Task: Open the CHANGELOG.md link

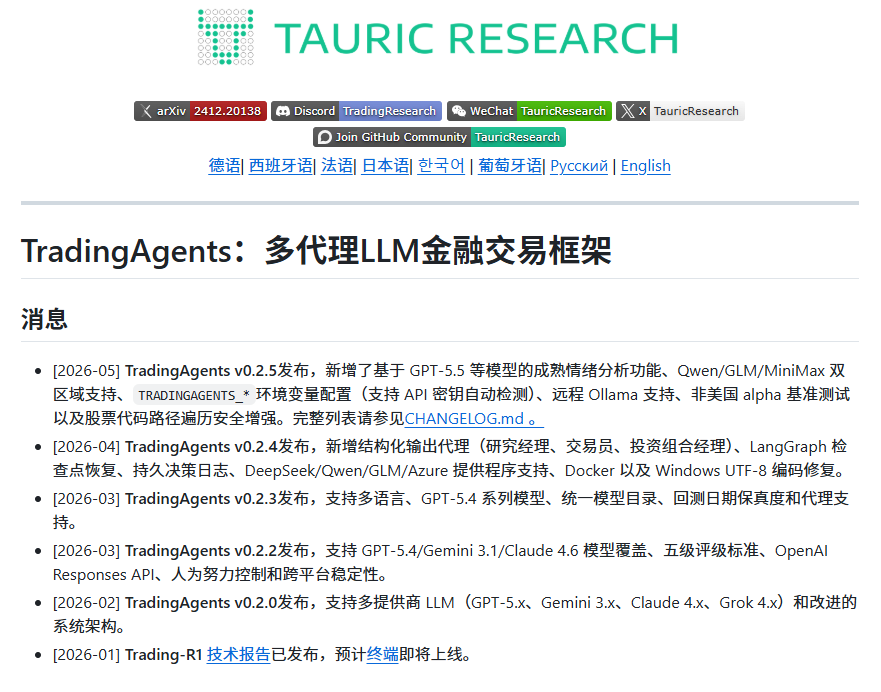Action: pyautogui.click(x=474, y=418)
